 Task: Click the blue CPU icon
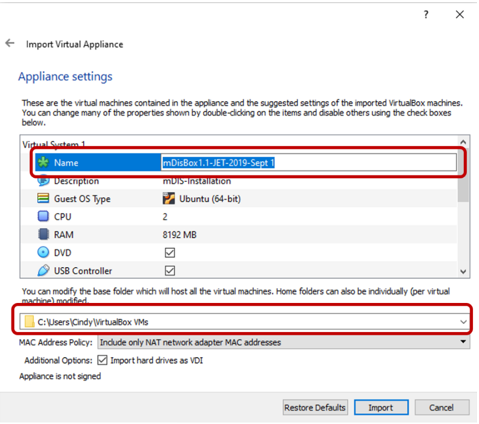point(43,216)
